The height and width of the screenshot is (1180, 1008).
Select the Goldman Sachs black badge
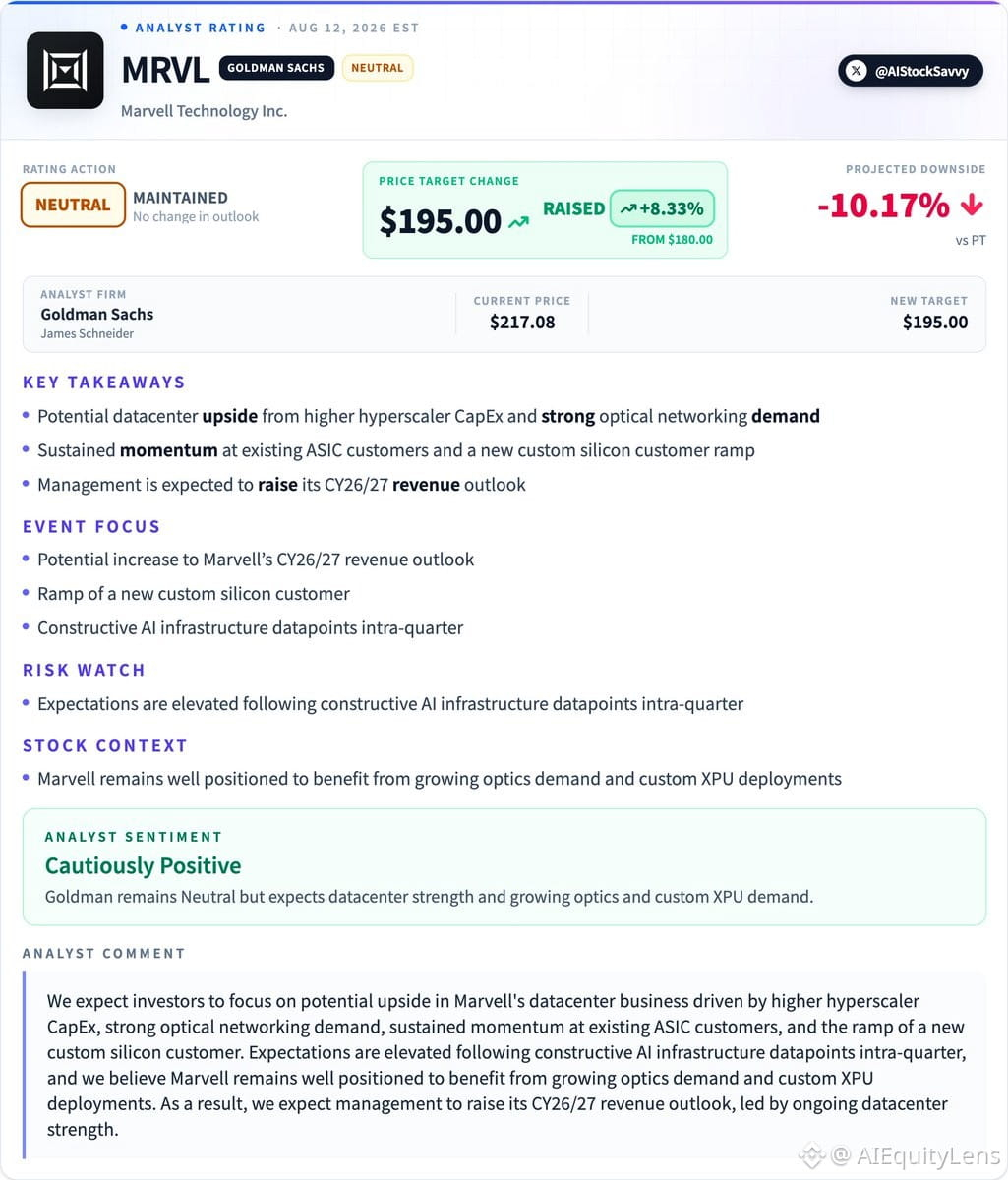coord(276,68)
